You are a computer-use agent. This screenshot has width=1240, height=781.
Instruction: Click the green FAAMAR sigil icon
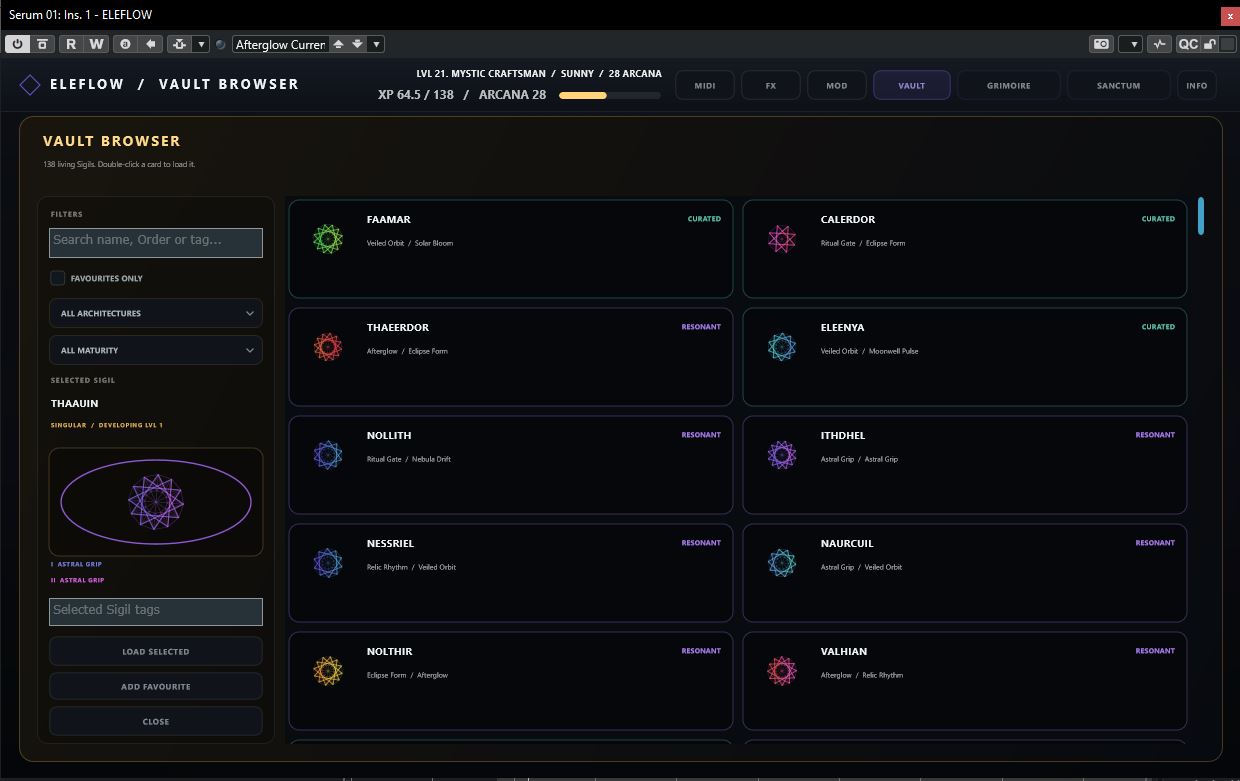pyautogui.click(x=328, y=238)
